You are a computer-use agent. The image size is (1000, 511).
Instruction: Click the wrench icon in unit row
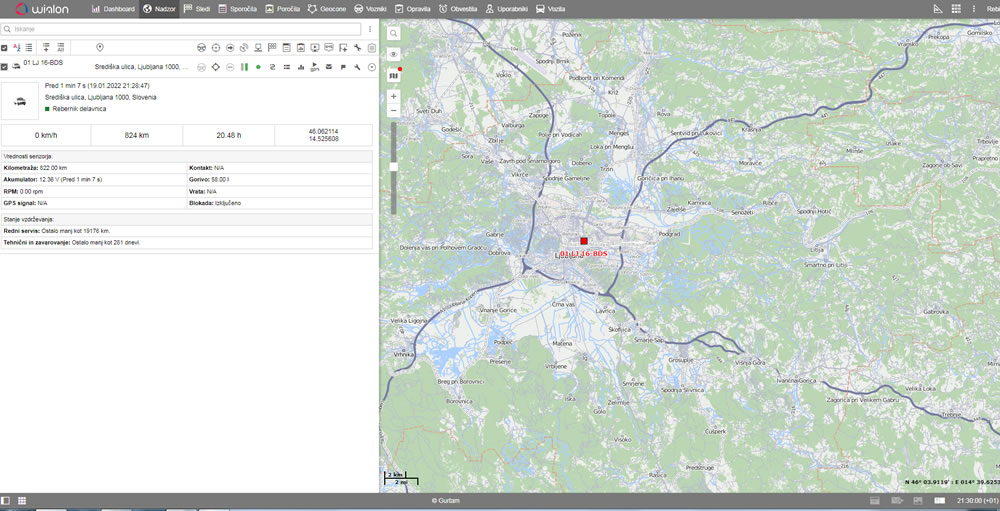pos(358,66)
